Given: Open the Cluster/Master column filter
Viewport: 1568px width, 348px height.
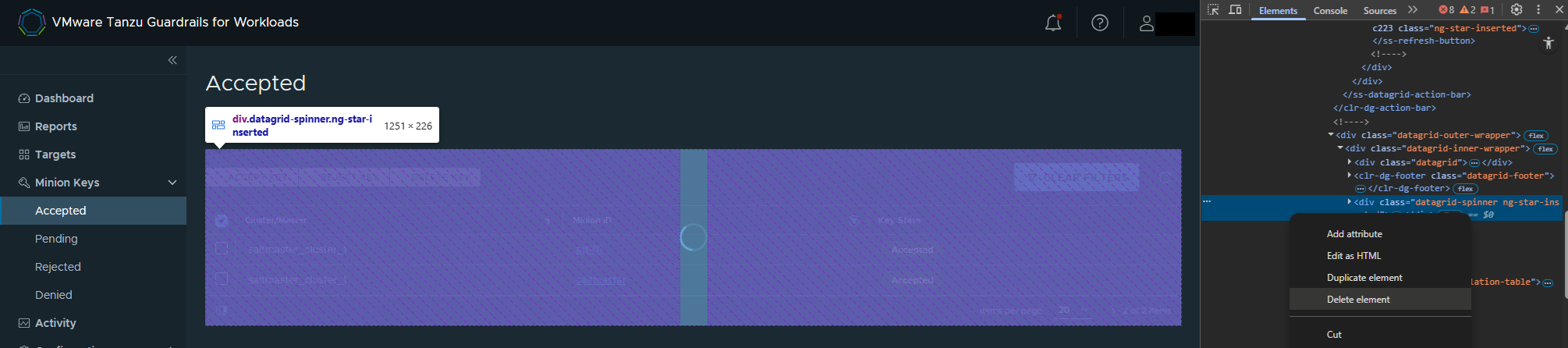Looking at the screenshot, I should [548, 221].
